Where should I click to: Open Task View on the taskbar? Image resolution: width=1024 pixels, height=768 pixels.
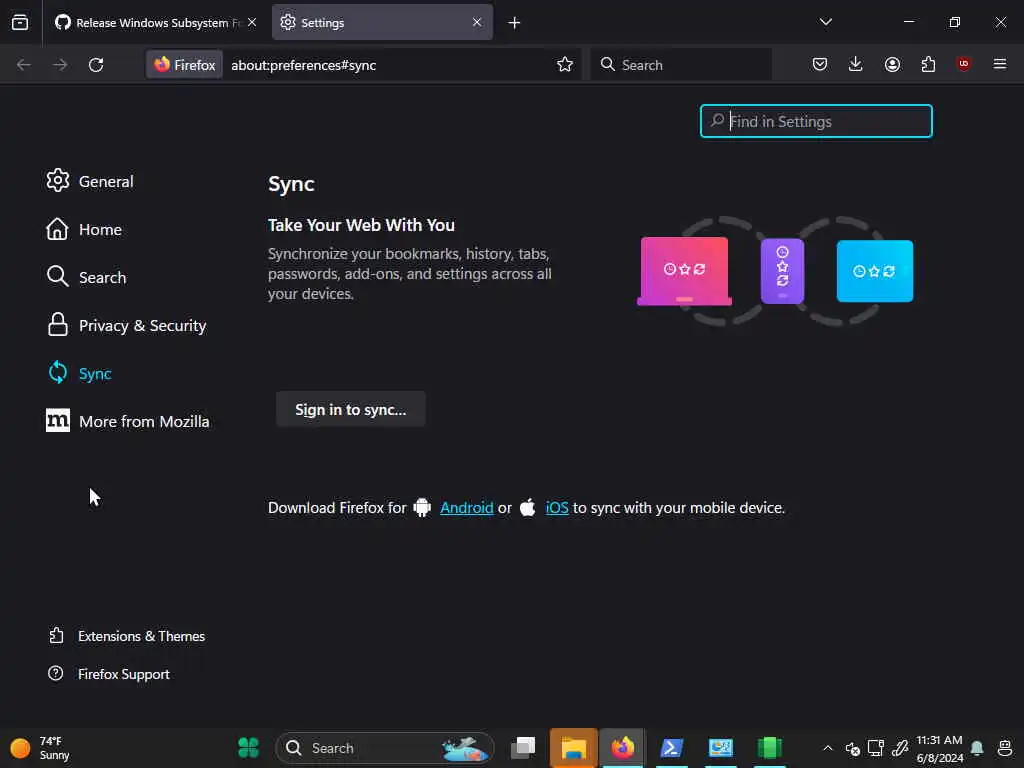523,748
